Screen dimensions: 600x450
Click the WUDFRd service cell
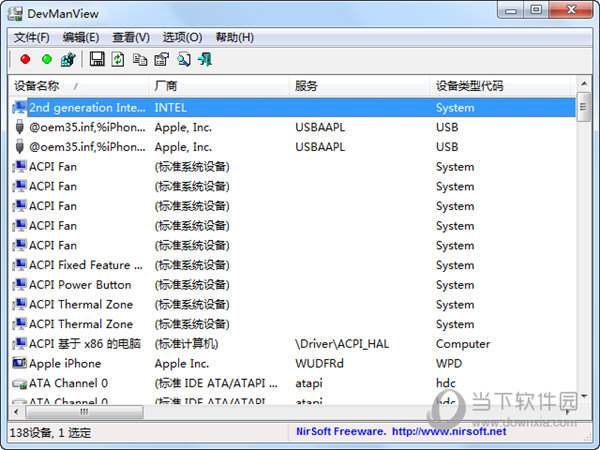(x=320, y=363)
